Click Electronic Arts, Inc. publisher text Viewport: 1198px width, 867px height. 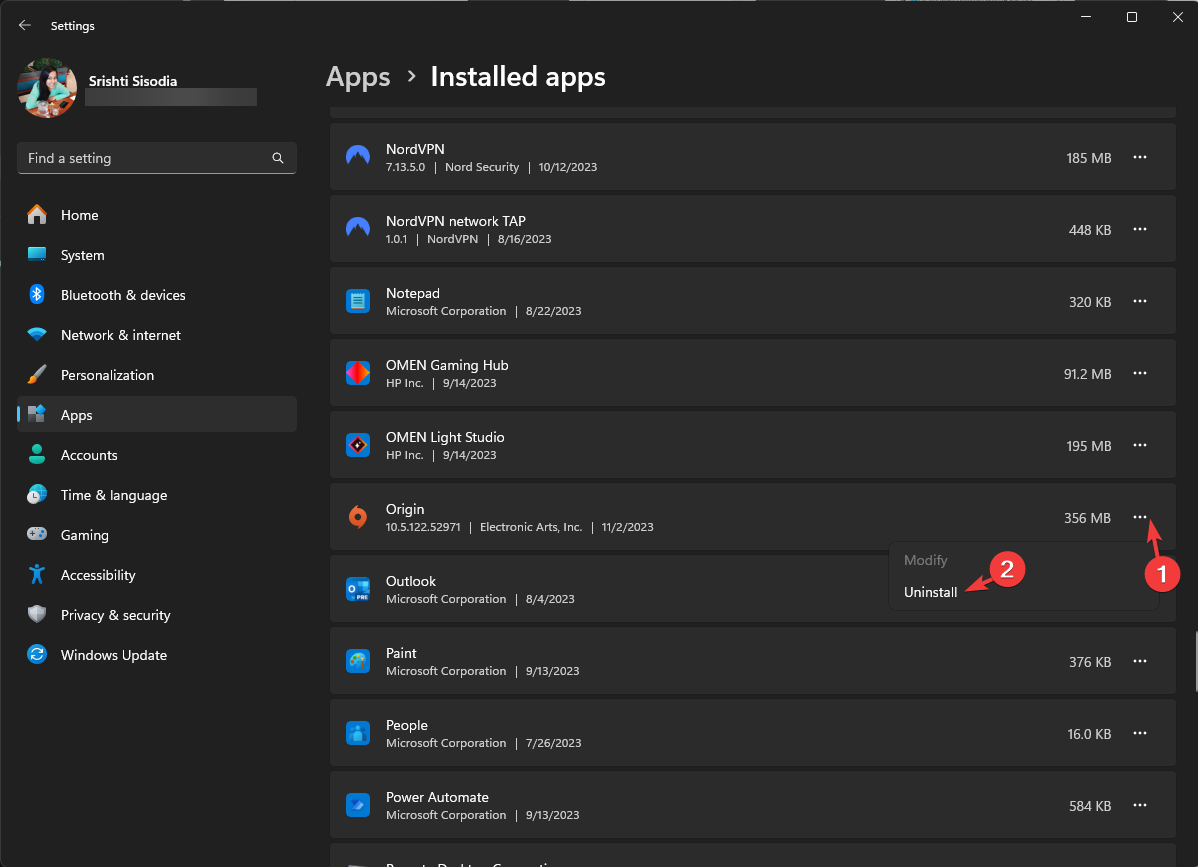(531, 527)
